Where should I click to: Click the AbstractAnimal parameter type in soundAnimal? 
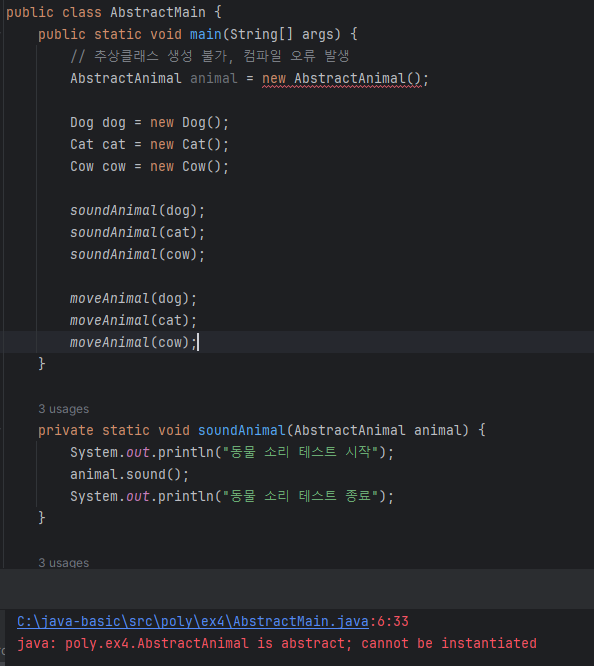tap(349, 430)
